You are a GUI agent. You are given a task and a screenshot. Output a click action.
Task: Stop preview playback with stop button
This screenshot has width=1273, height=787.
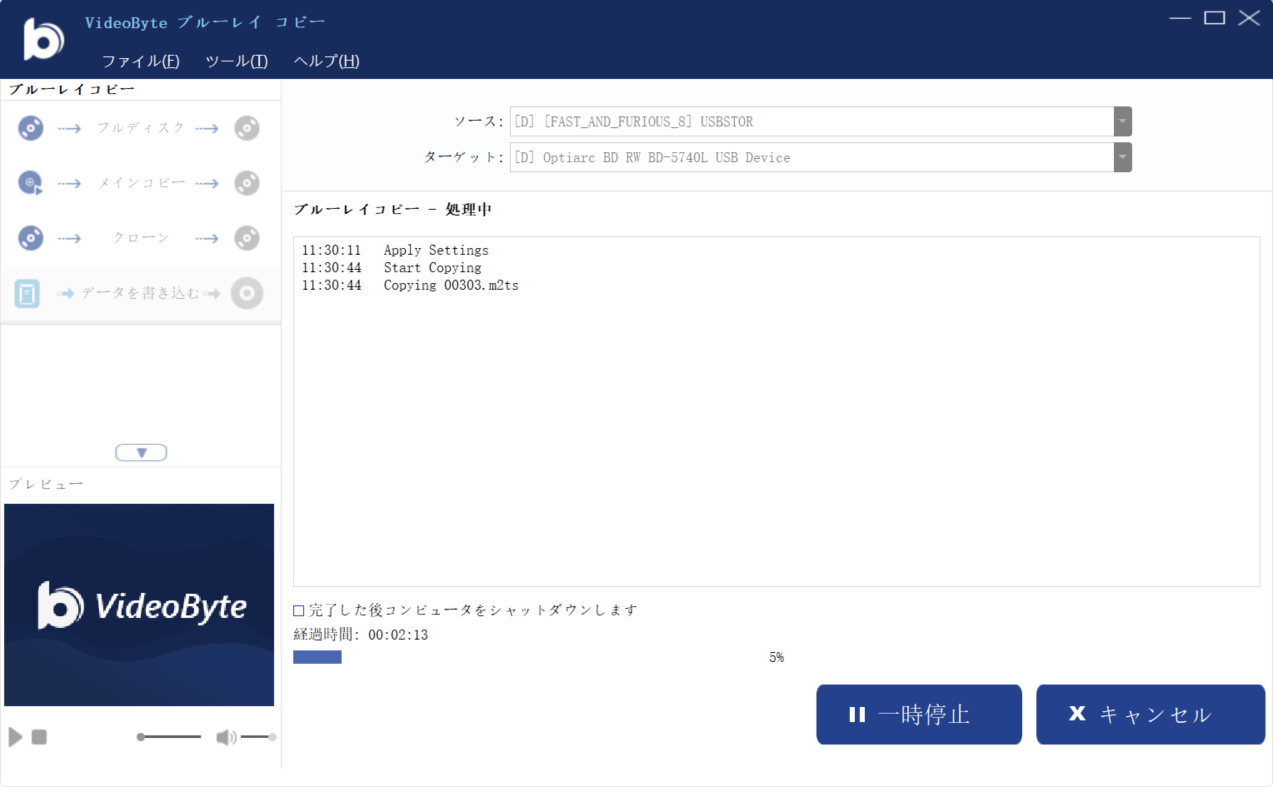[x=37, y=737]
